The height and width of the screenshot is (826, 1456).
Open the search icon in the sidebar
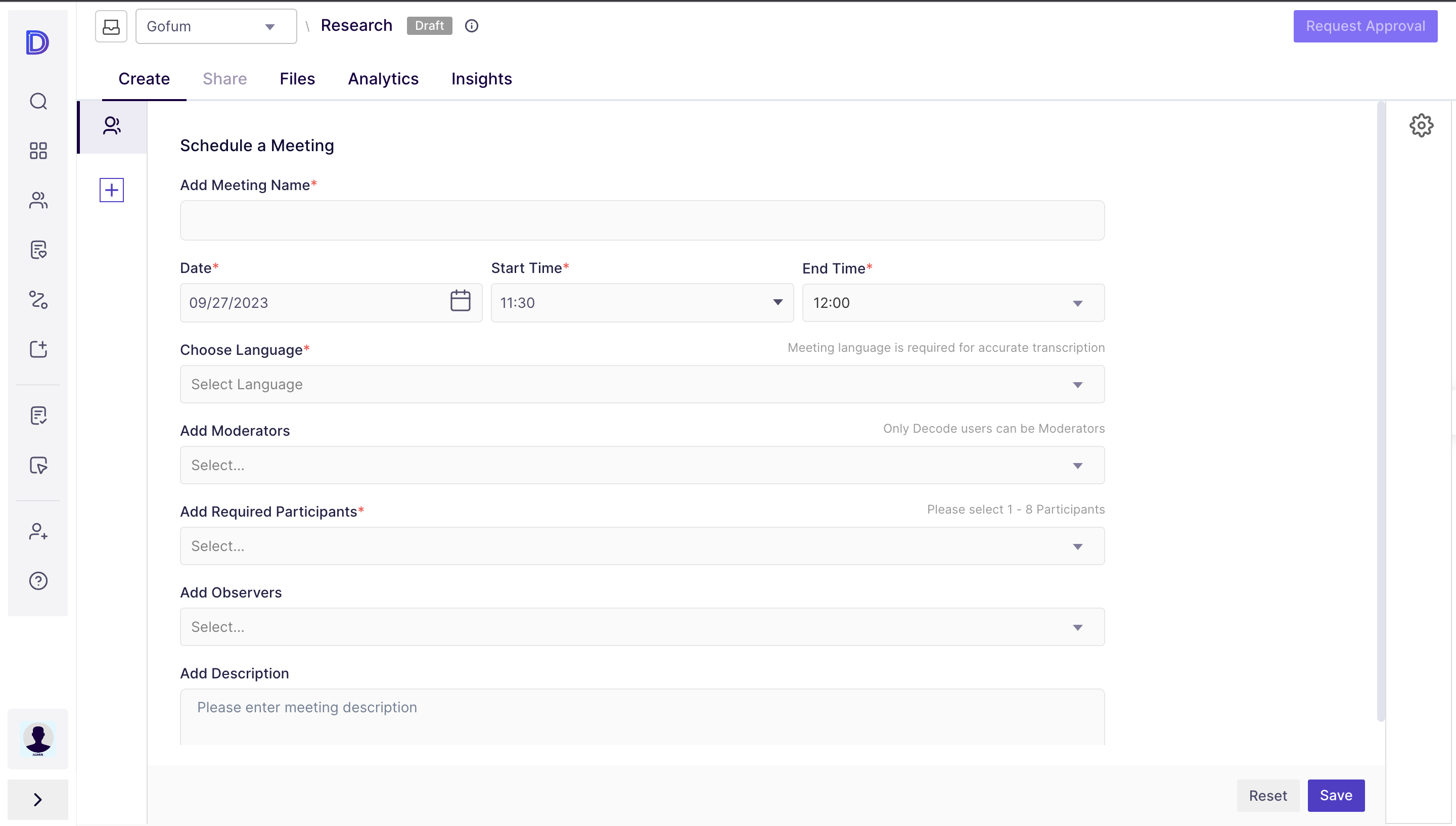pos(37,101)
